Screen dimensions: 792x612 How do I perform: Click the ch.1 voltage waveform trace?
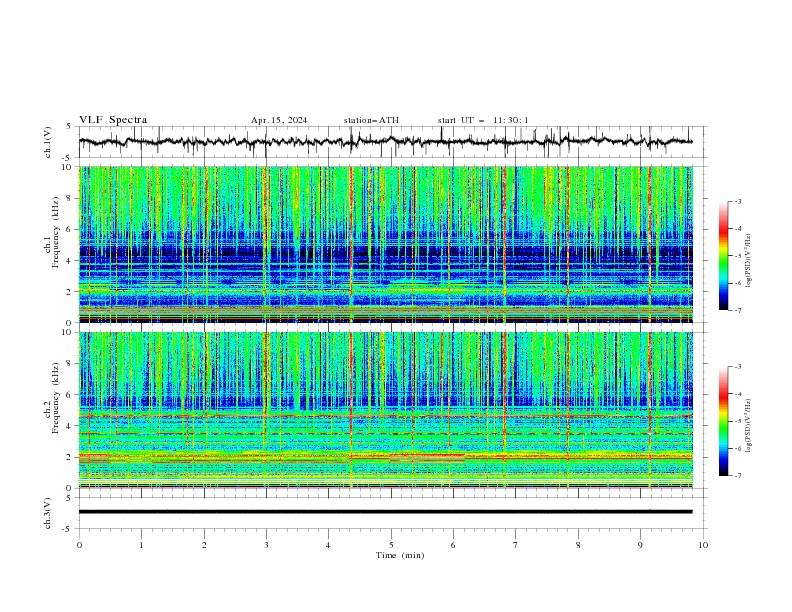pos(385,142)
